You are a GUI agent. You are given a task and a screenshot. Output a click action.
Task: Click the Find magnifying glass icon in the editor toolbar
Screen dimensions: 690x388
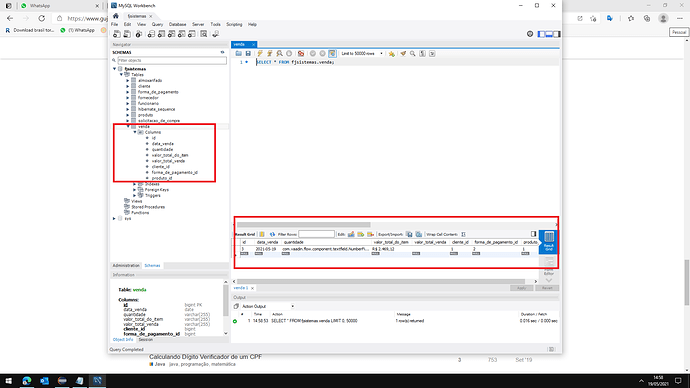coord(413,53)
